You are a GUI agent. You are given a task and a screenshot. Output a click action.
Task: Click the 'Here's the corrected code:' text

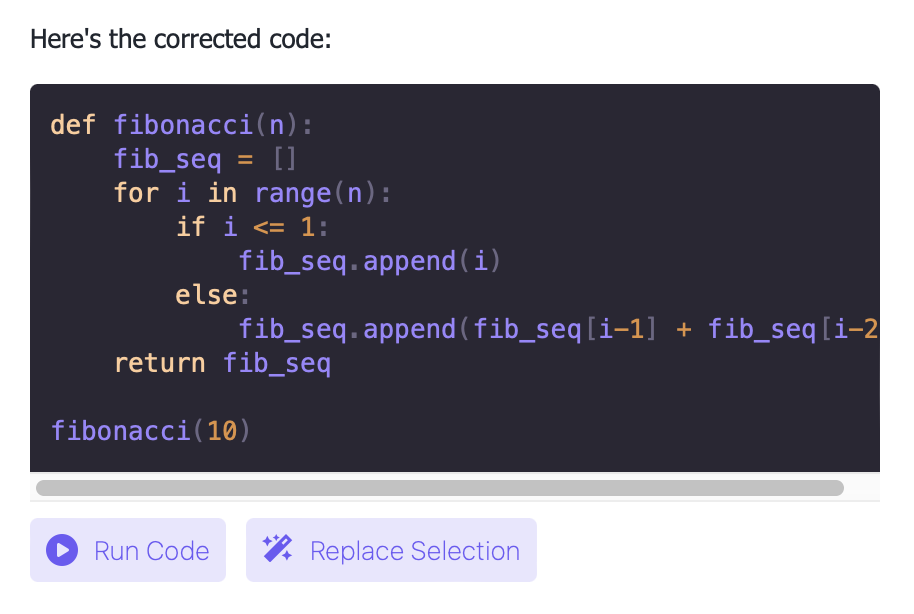click(x=181, y=39)
